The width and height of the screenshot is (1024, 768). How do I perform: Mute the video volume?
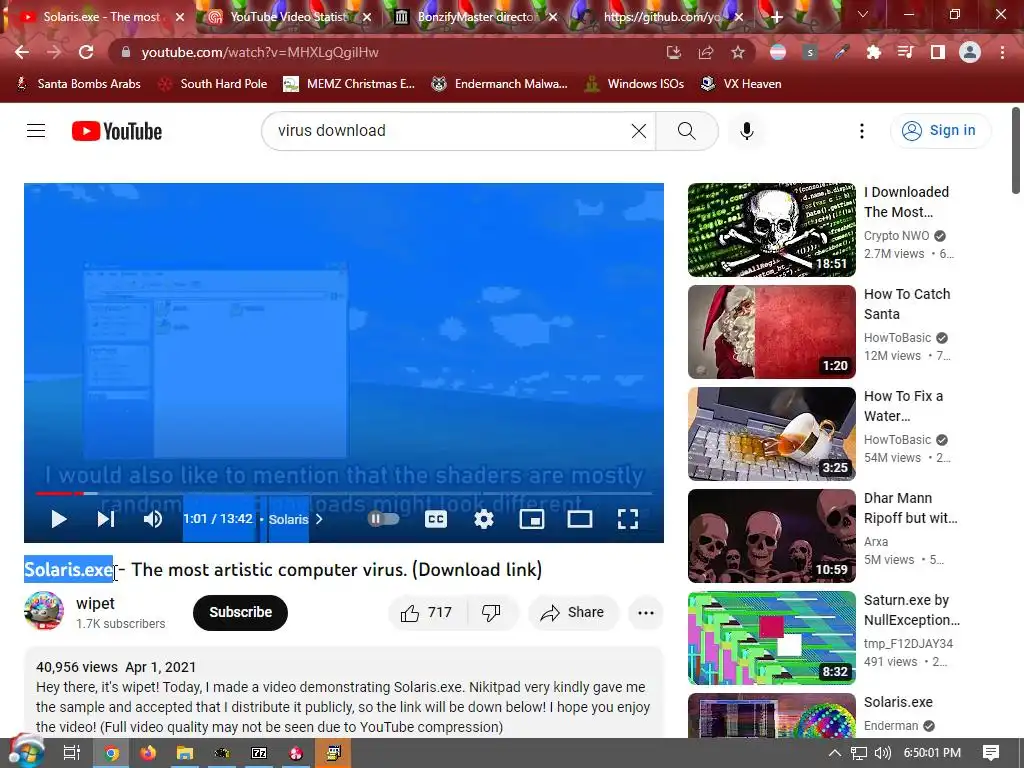coord(153,519)
